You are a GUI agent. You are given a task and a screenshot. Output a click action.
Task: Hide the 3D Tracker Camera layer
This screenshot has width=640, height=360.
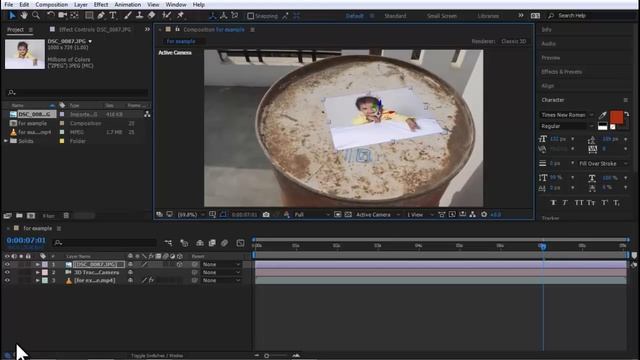point(7,272)
